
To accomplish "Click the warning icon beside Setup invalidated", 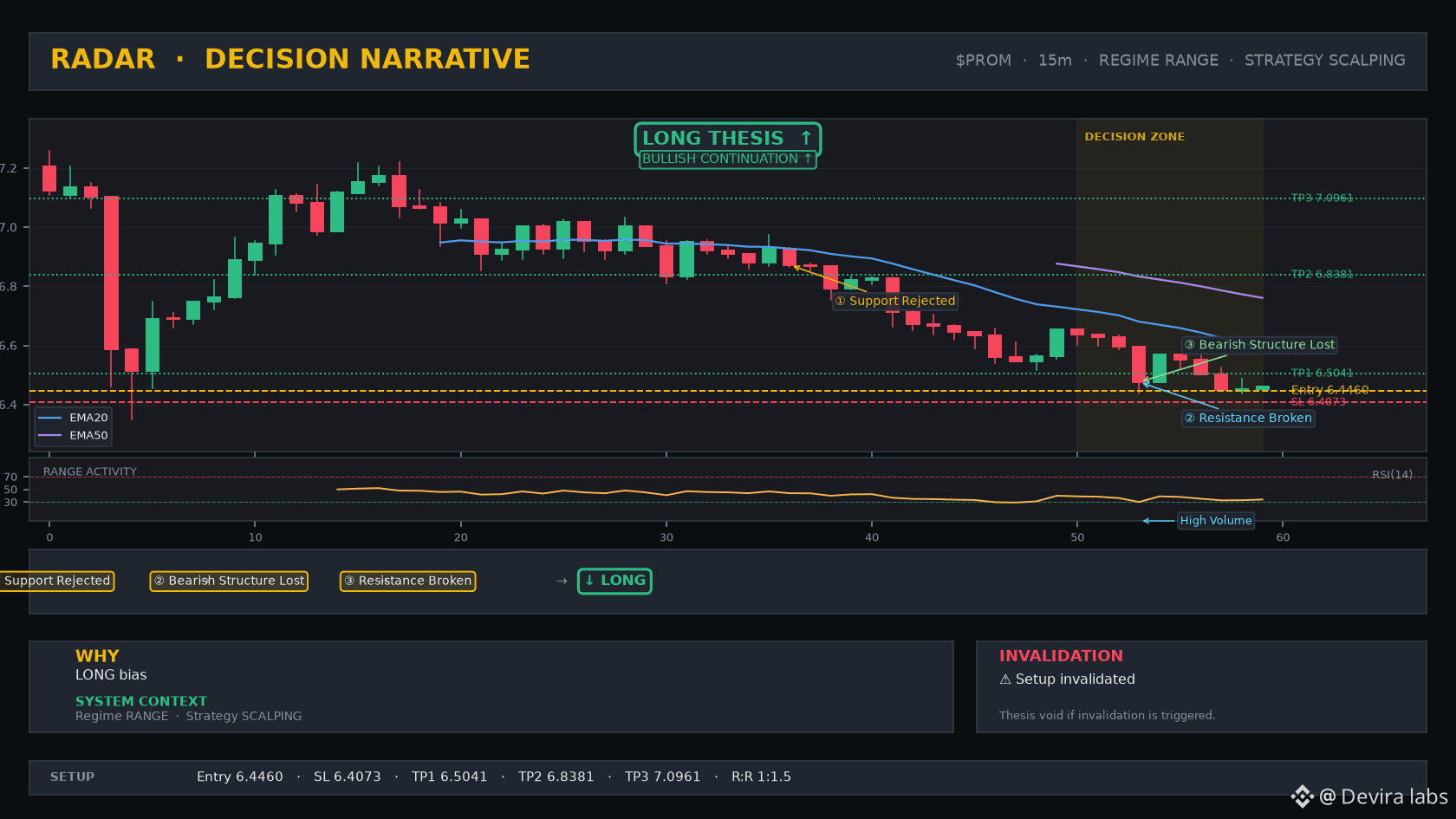I will [1005, 679].
